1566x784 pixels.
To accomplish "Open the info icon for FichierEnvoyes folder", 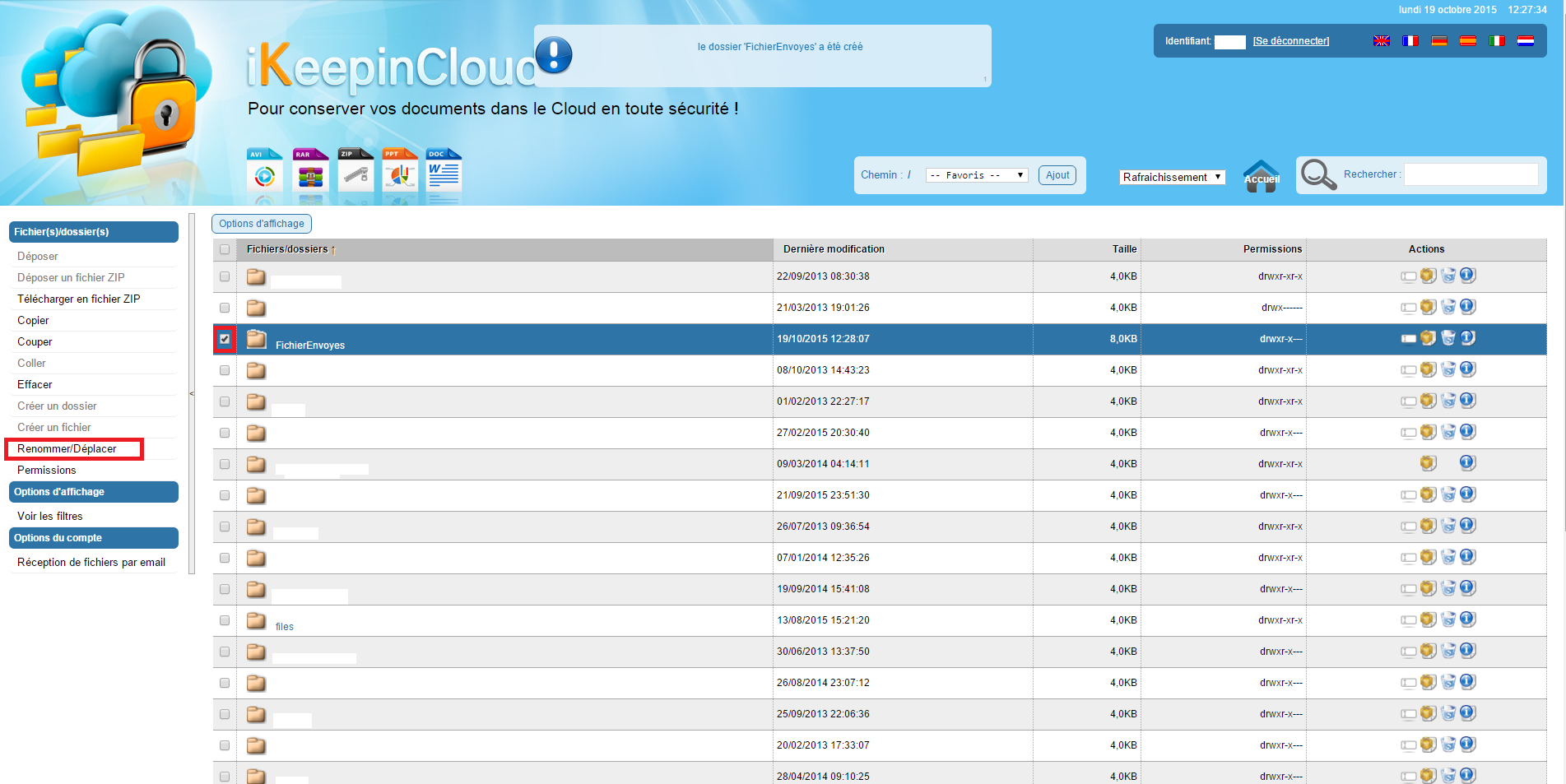I will (x=1468, y=337).
